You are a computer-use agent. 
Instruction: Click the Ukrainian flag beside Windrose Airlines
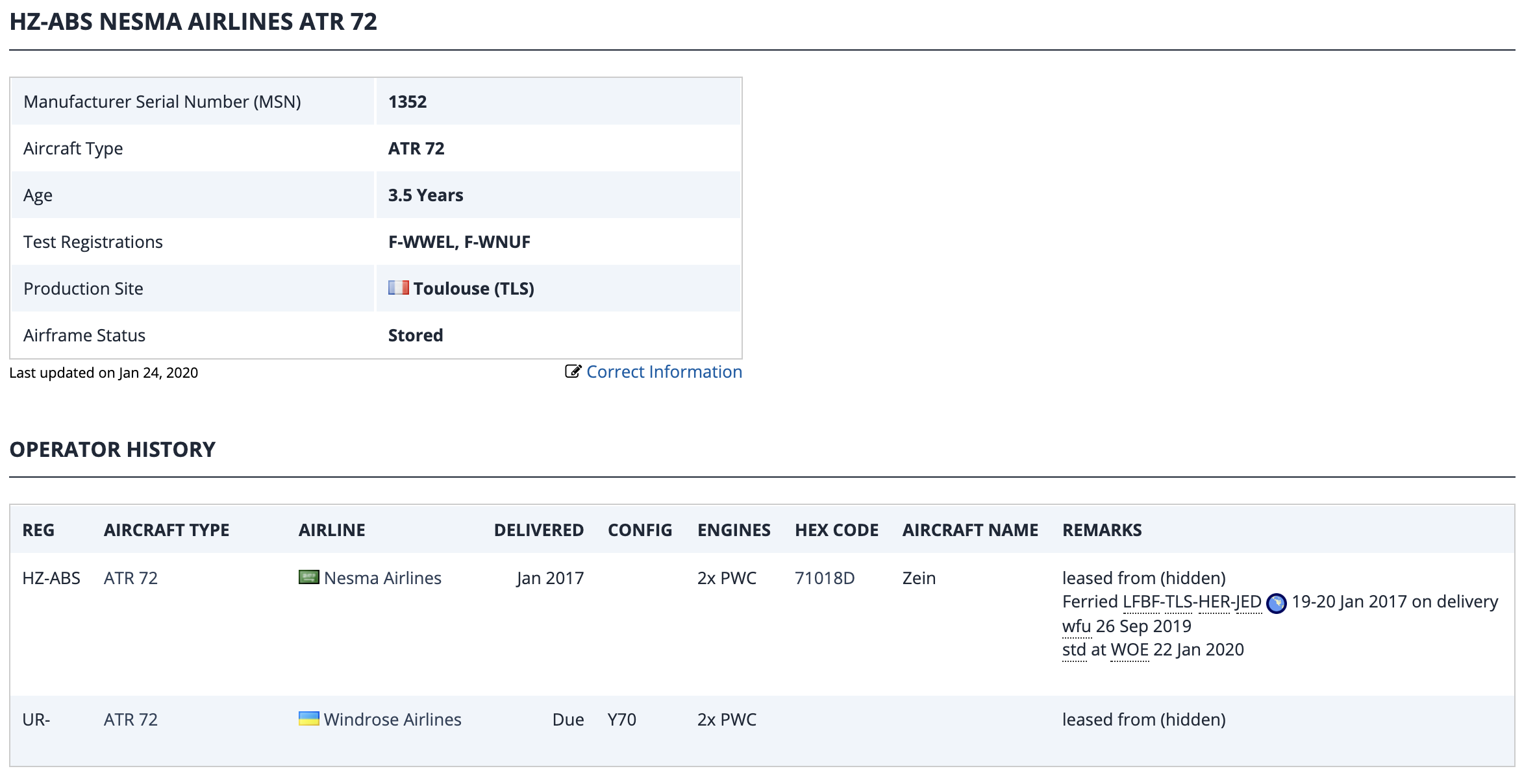(308, 718)
